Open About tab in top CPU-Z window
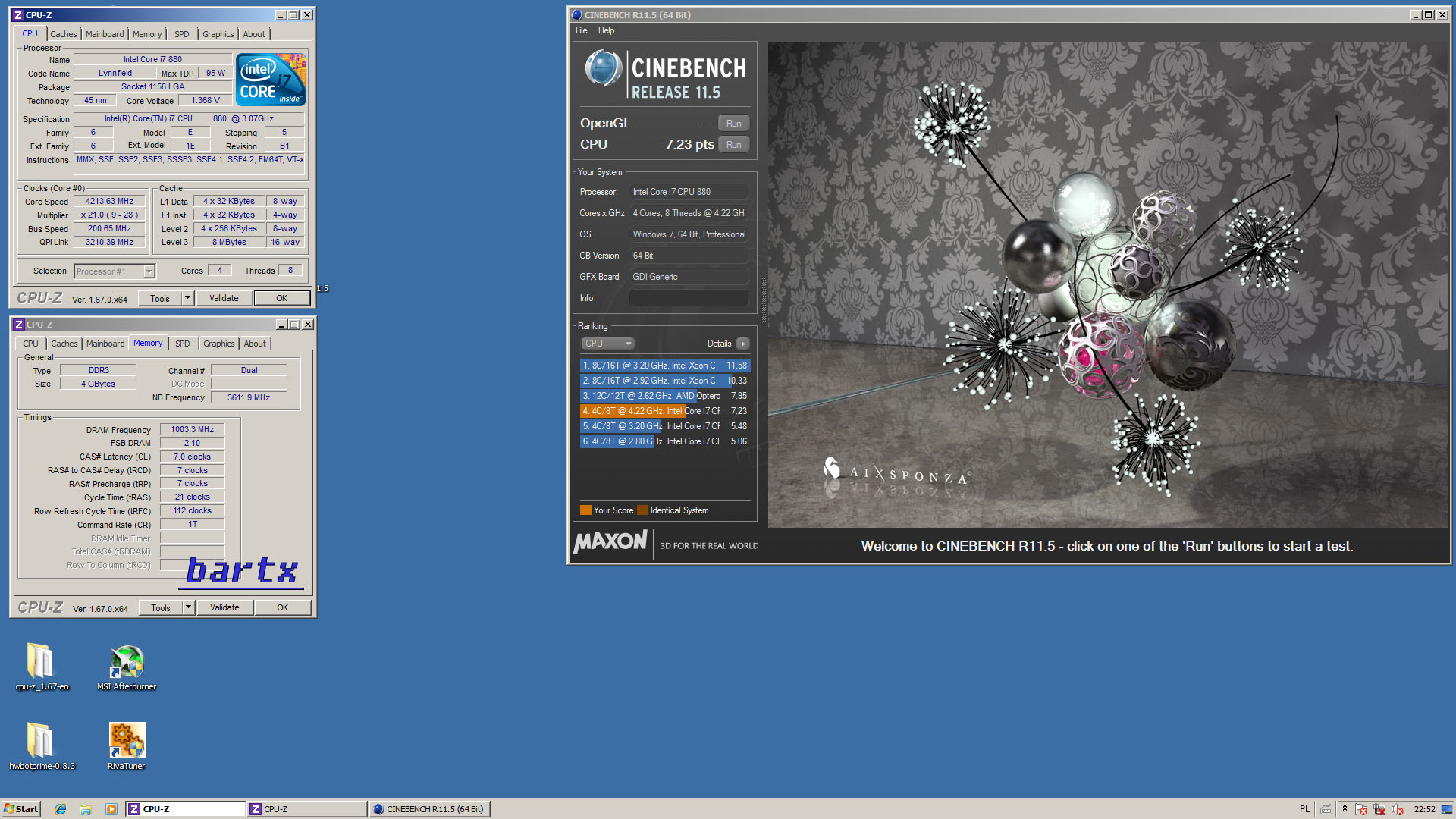Screen dimensions: 1456x819 tap(254, 34)
